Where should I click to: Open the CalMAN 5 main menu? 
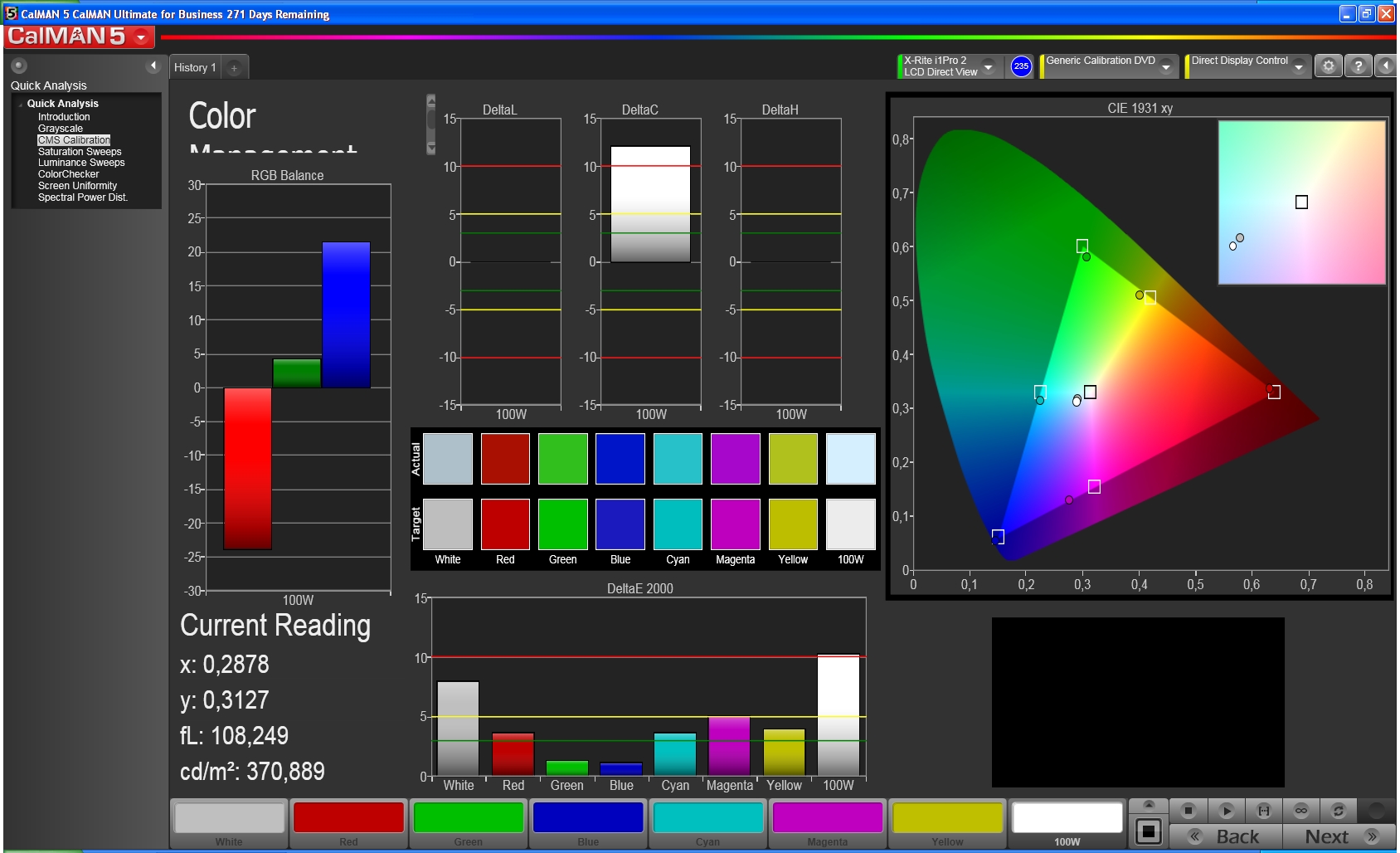pos(79,37)
